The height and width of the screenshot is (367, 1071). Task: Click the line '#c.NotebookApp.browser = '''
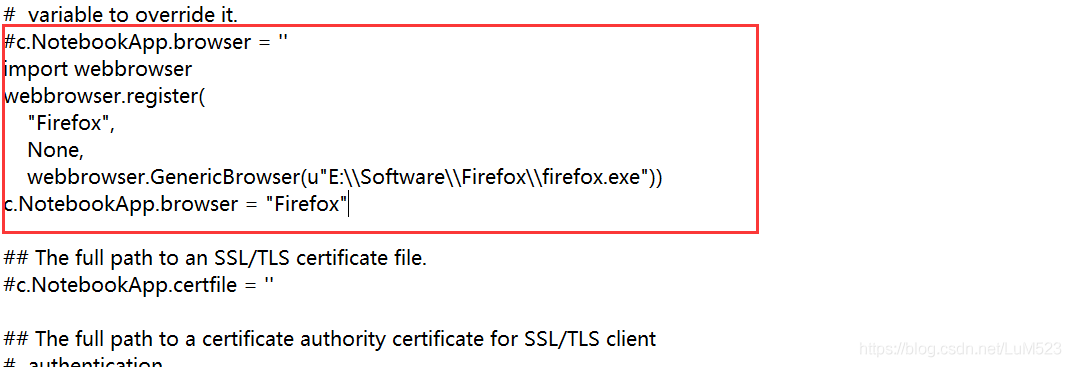point(146,42)
